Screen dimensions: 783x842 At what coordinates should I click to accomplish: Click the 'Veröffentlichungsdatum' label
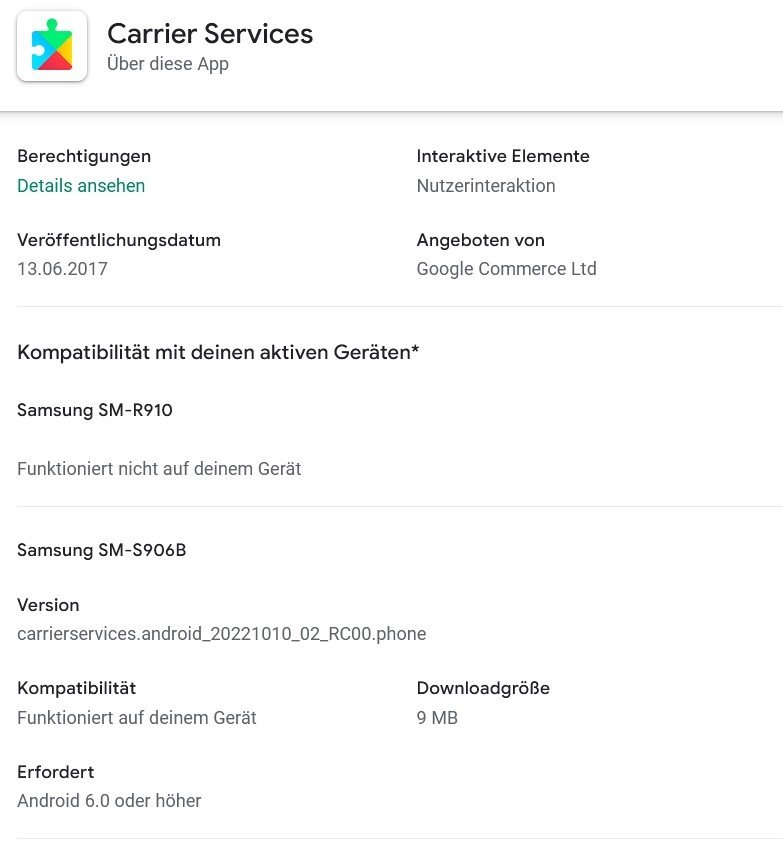pos(119,240)
